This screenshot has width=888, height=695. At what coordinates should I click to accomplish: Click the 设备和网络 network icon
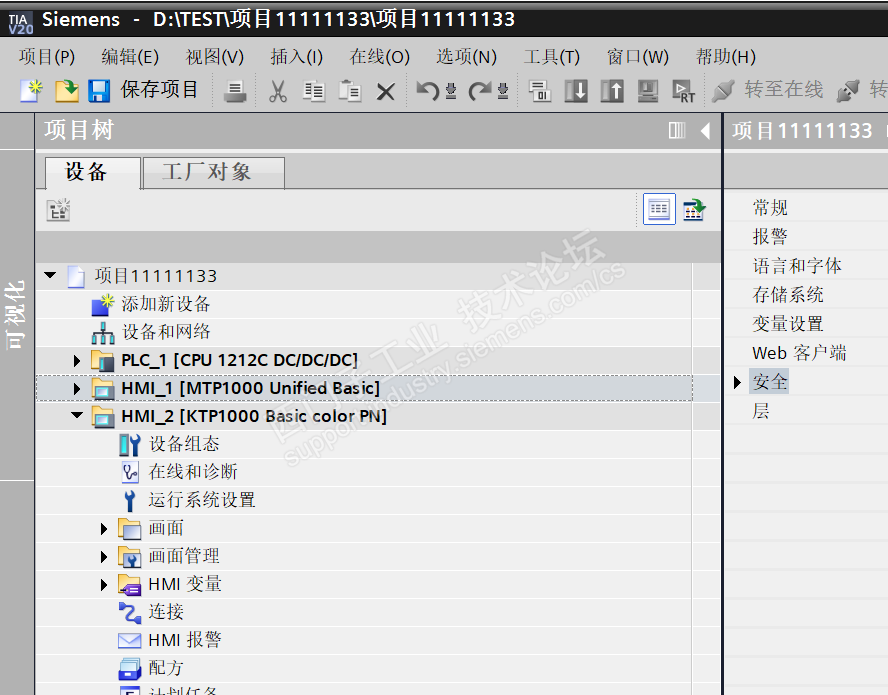tap(103, 332)
